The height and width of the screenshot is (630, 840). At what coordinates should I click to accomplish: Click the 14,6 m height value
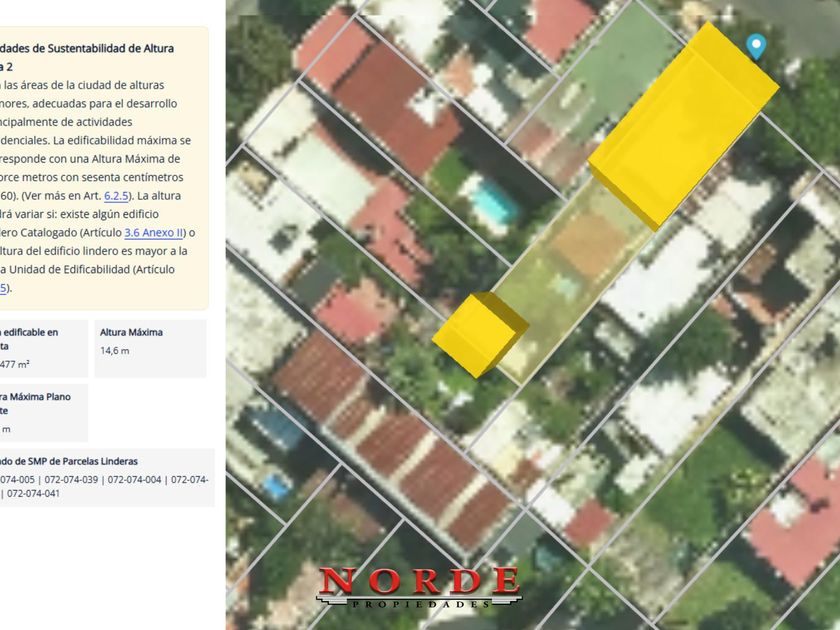115,351
